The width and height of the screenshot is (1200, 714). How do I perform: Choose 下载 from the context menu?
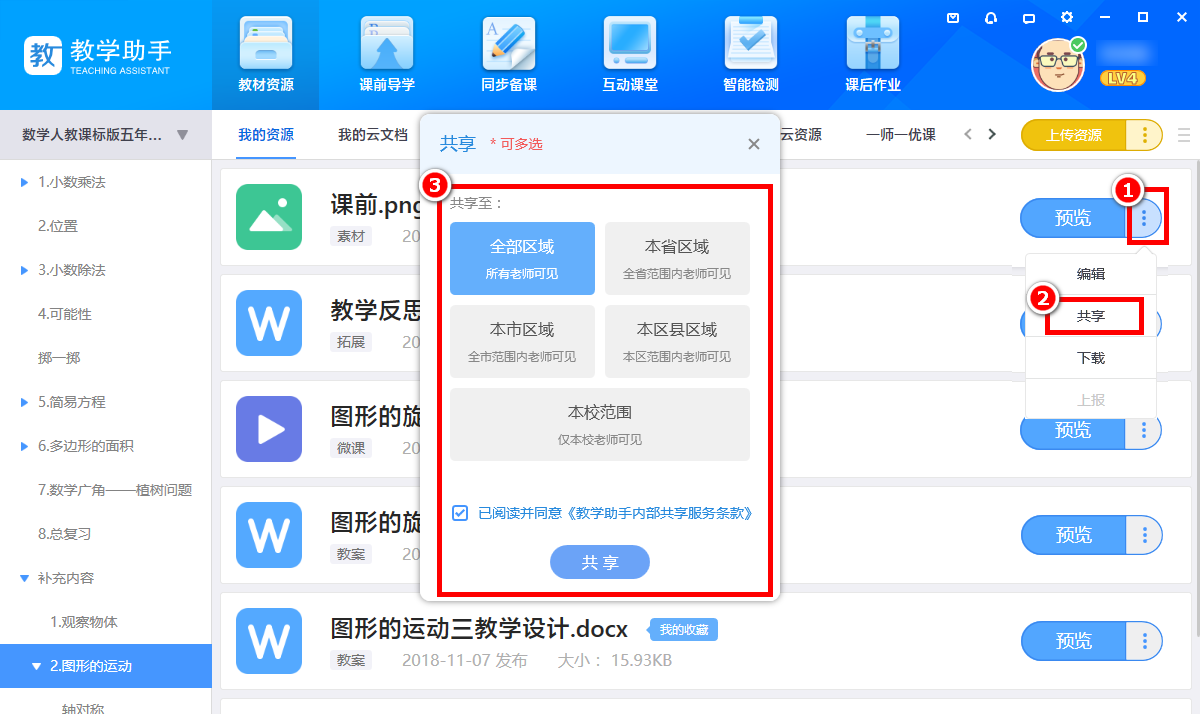(1091, 358)
